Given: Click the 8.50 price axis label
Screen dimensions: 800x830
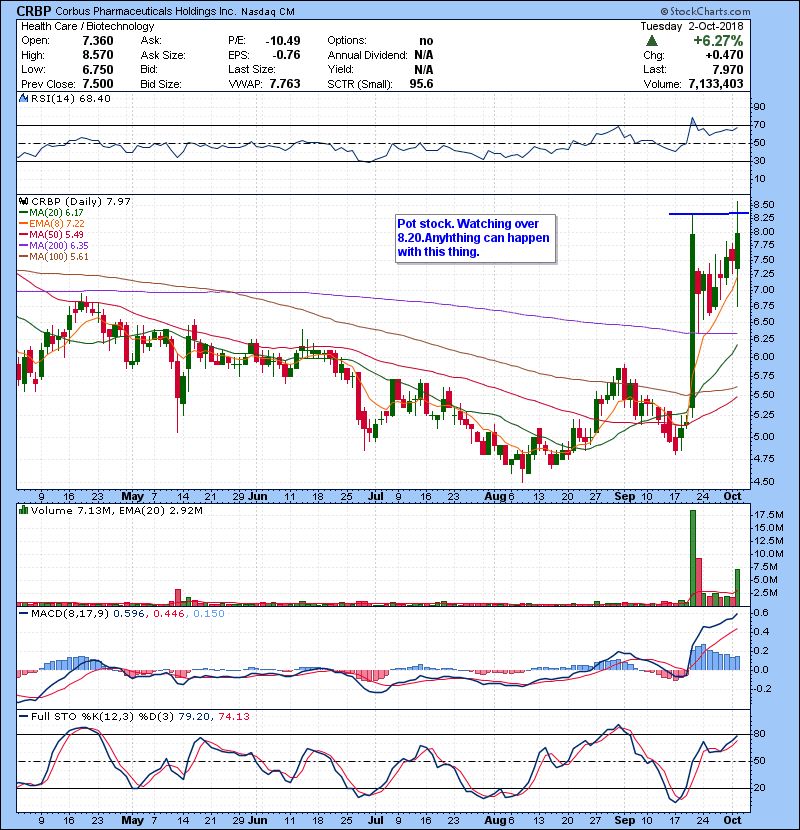Looking at the screenshot, I should coord(763,204).
